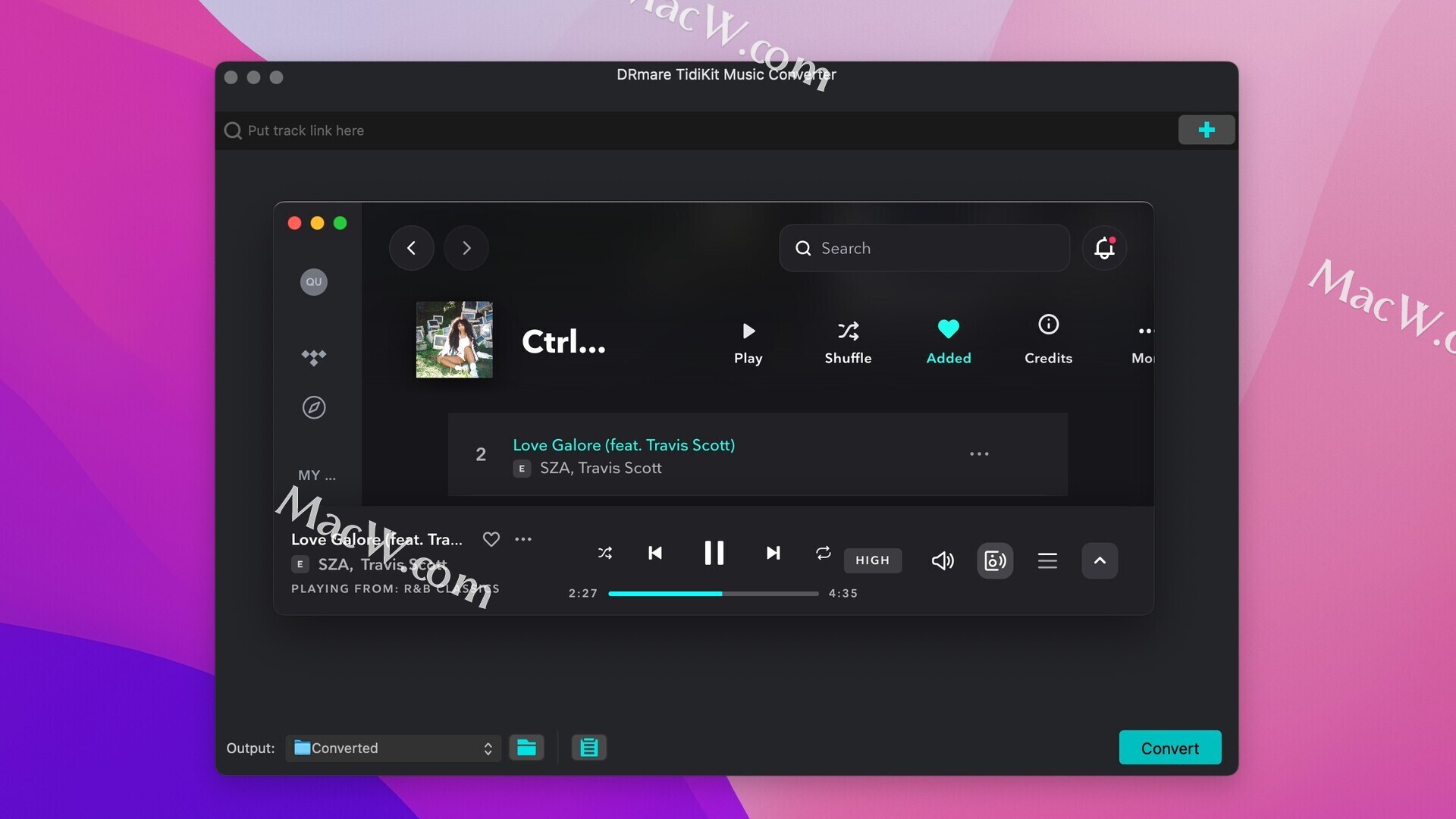Go back with the left arrow button

pos(411,248)
